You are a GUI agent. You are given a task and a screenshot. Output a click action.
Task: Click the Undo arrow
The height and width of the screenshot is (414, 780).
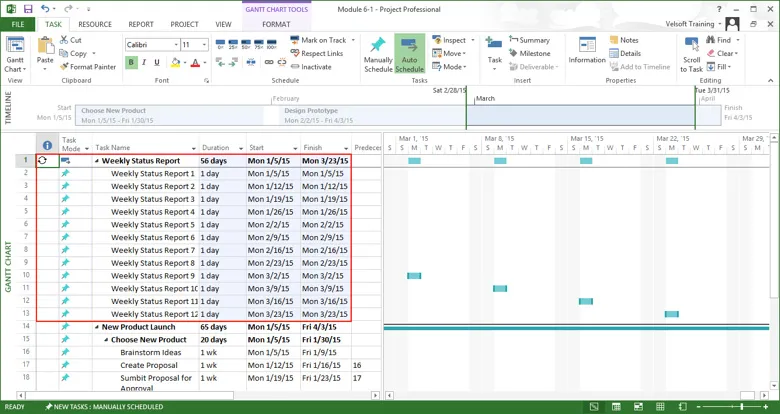45,9
